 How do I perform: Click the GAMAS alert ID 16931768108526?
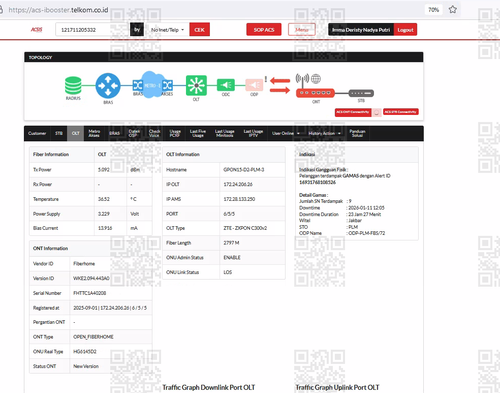click(317, 182)
